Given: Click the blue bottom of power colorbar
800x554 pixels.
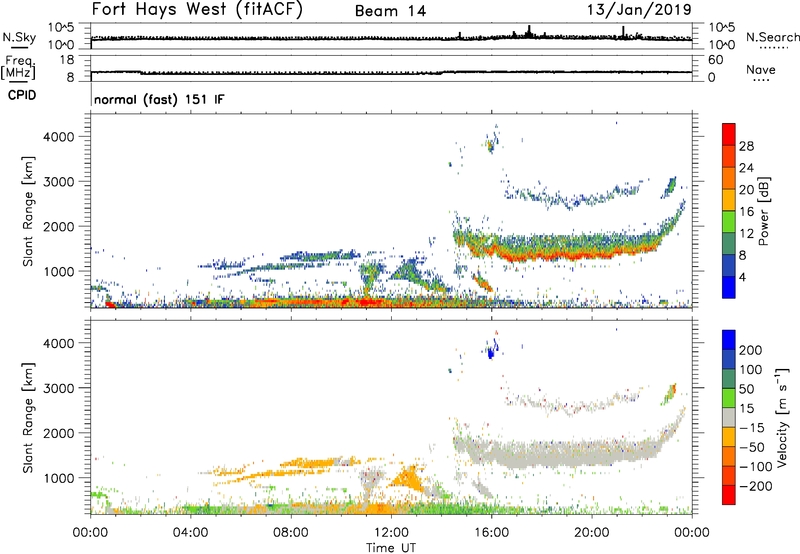Looking at the screenshot, I should [x=729, y=287].
